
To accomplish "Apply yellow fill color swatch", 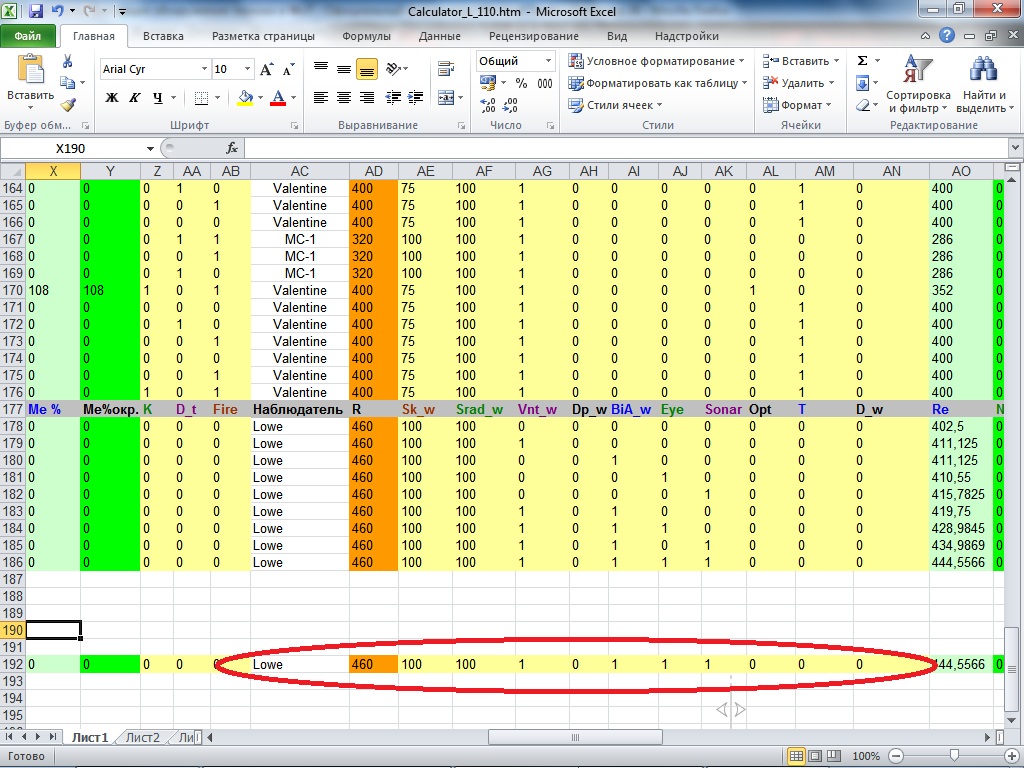I will pyautogui.click(x=246, y=98).
